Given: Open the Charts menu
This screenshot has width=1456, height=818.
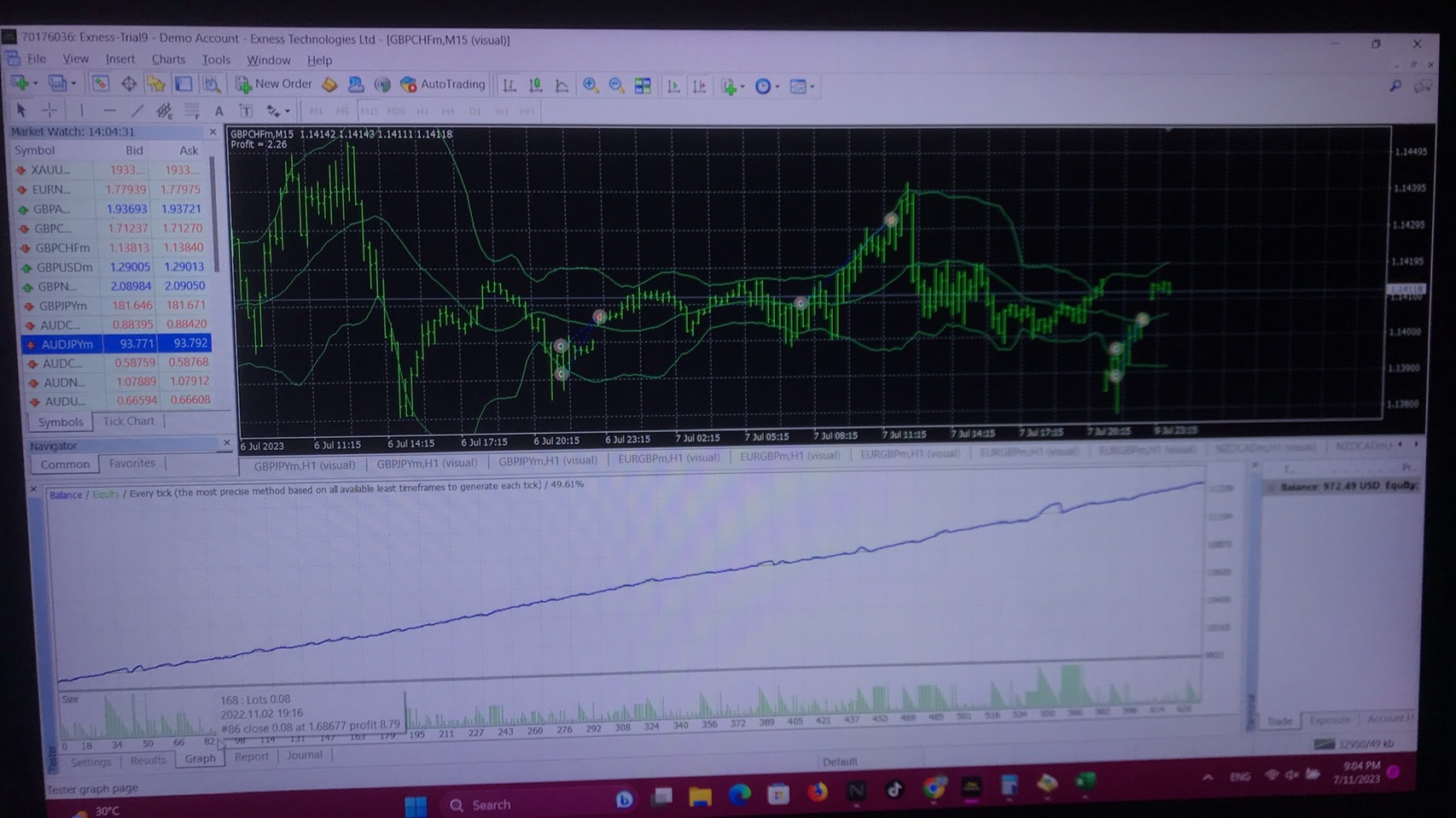Looking at the screenshot, I should coord(168,60).
